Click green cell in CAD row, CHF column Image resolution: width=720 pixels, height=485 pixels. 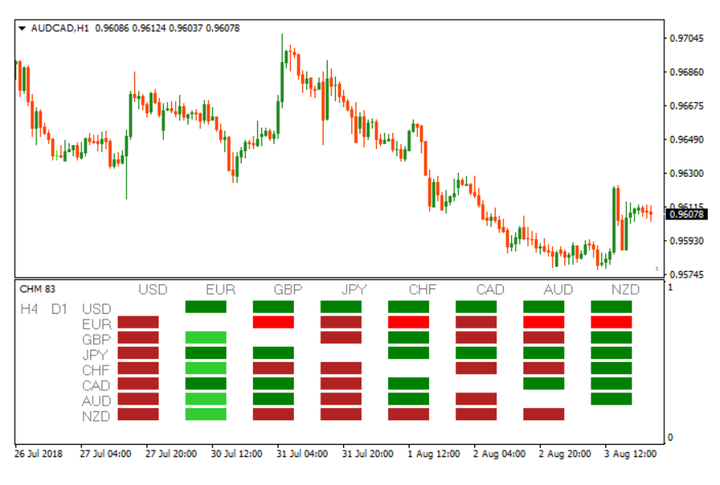408,384
